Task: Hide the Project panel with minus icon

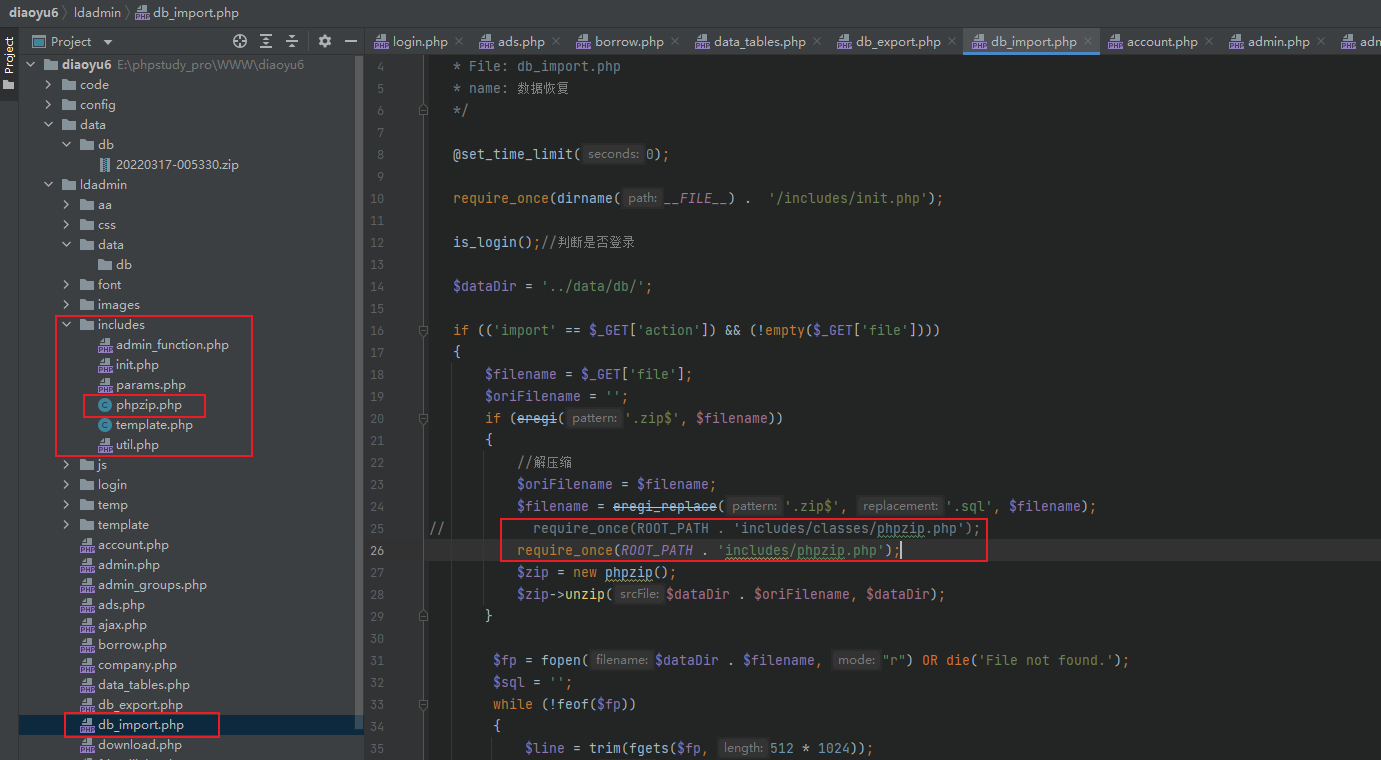Action: (350, 41)
